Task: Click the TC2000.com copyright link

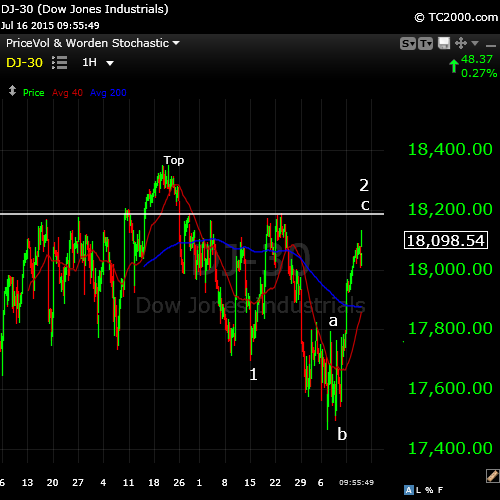Action: tap(456, 17)
